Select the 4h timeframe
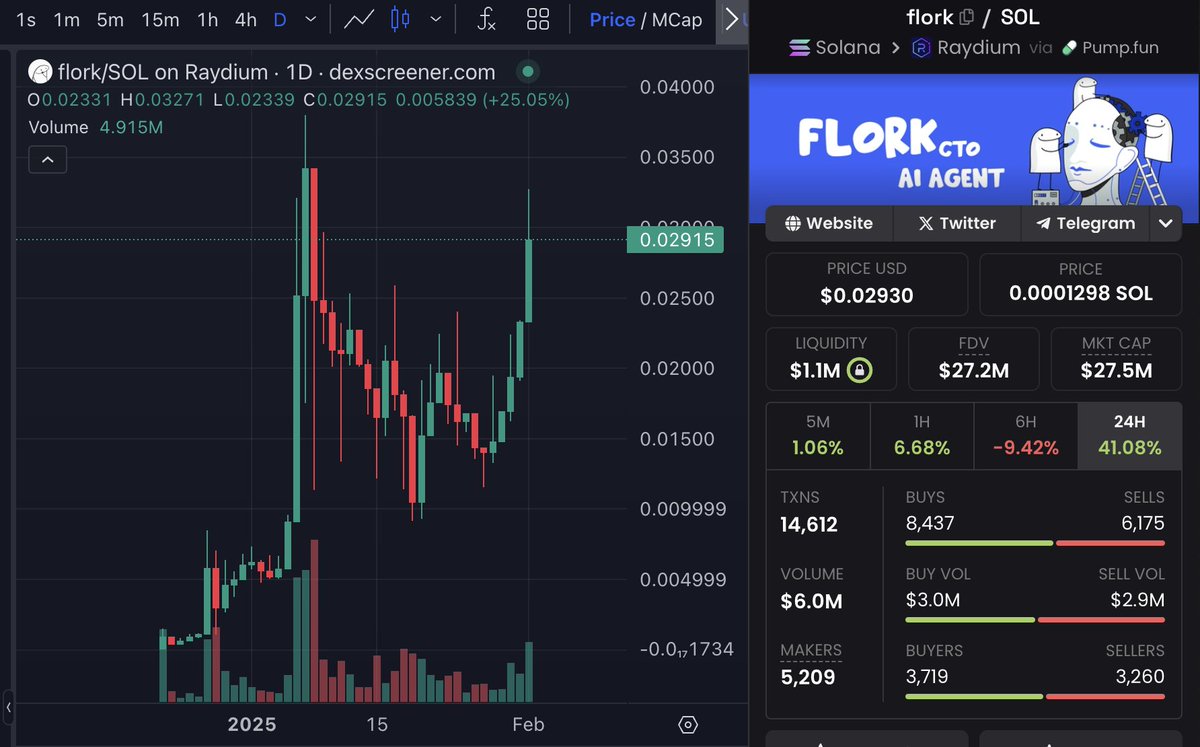1200x747 pixels. point(245,19)
